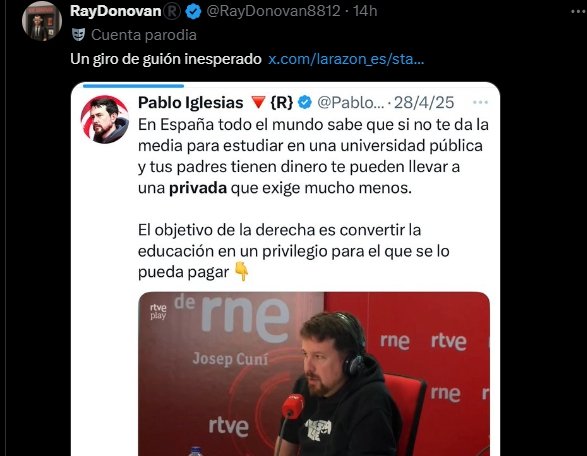Click RayDonovan's blue verified badge
The image size is (587, 456).
(194, 12)
